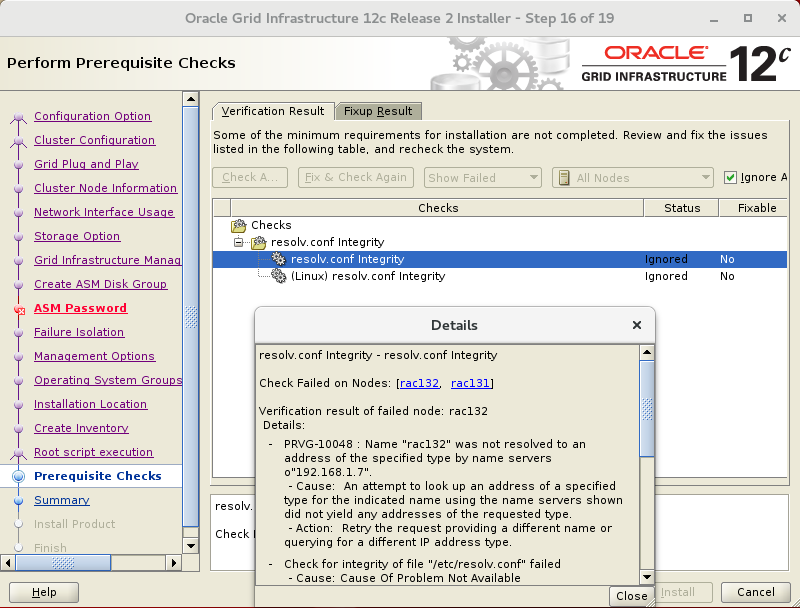The height and width of the screenshot is (608, 800).
Task: Switch to the Verification Result tab
Action: pyautogui.click(x=273, y=111)
